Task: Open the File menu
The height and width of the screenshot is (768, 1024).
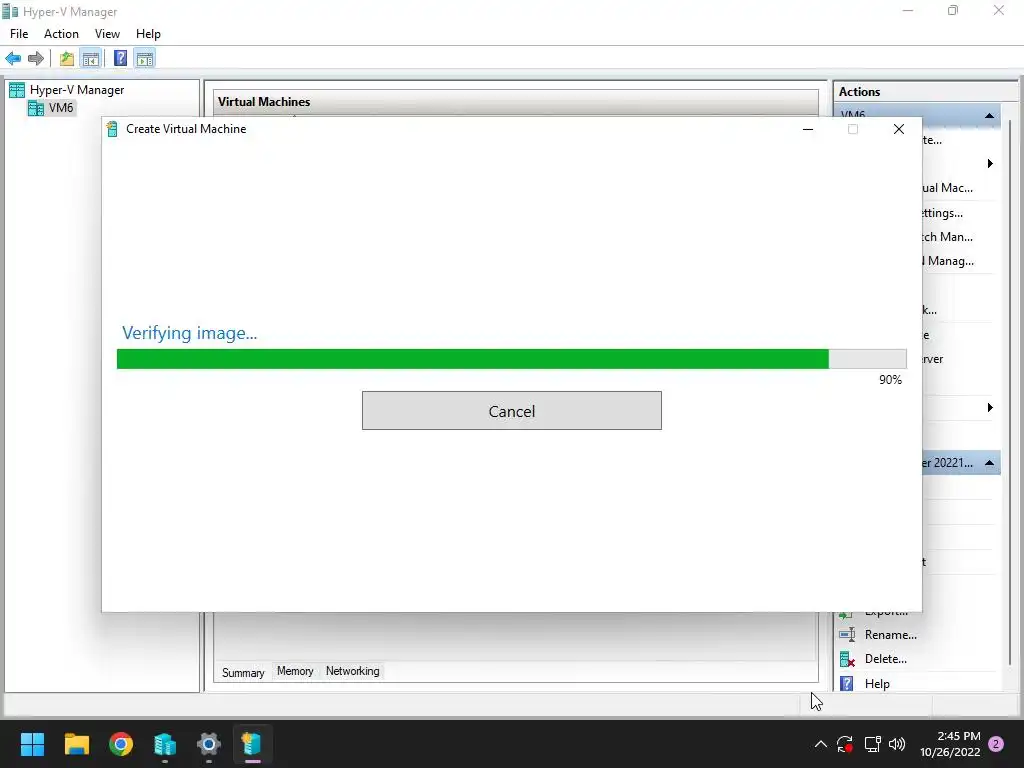Action: [19, 34]
